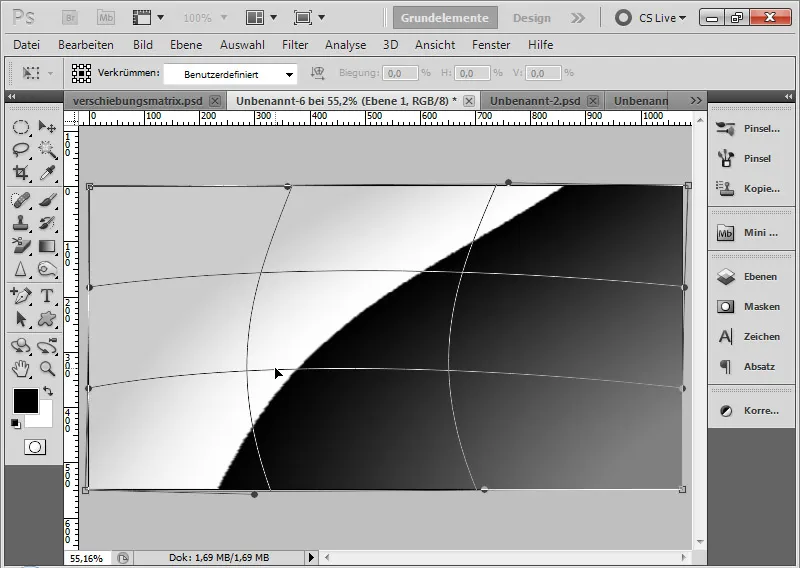Viewport: 800px width, 568px height.
Task: Expand the toolbox to two columns
Action: 11,96
